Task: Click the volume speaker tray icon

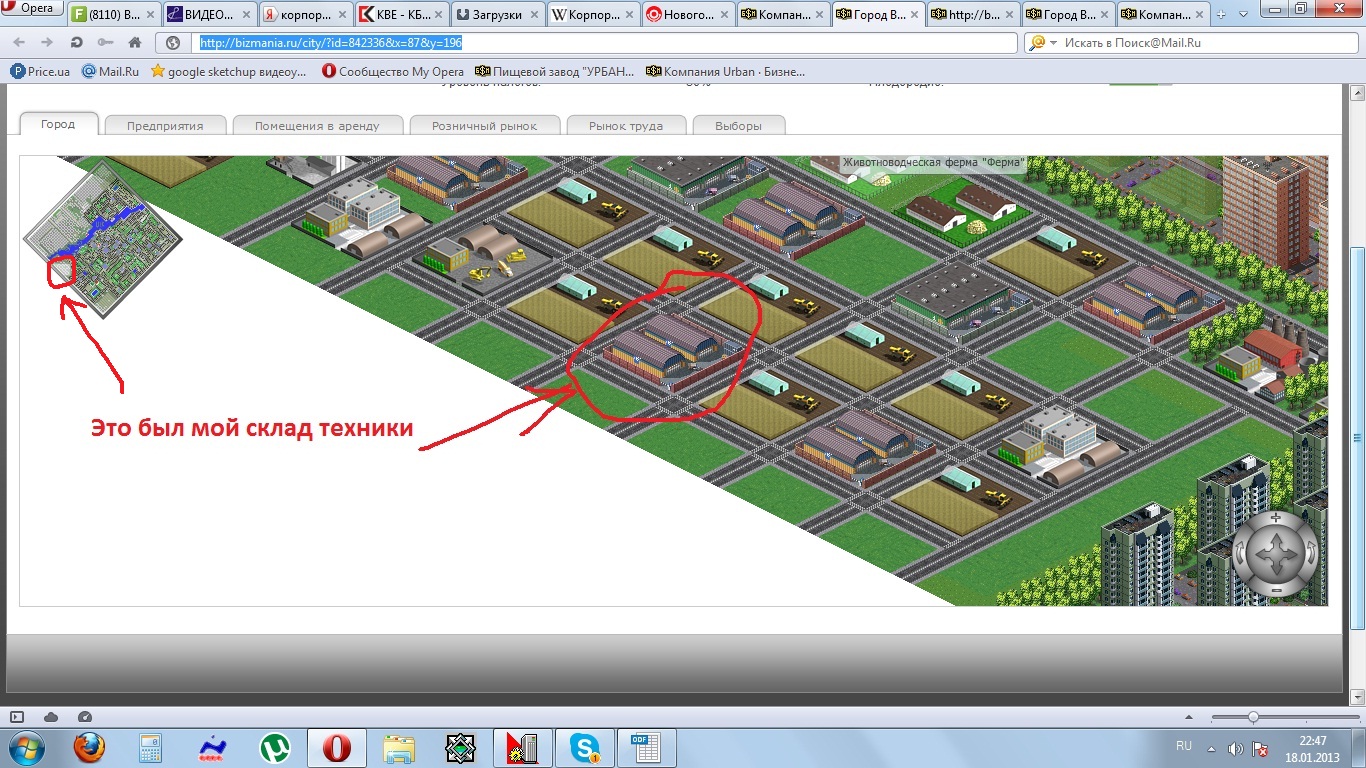Action: tap(1236, 748)
